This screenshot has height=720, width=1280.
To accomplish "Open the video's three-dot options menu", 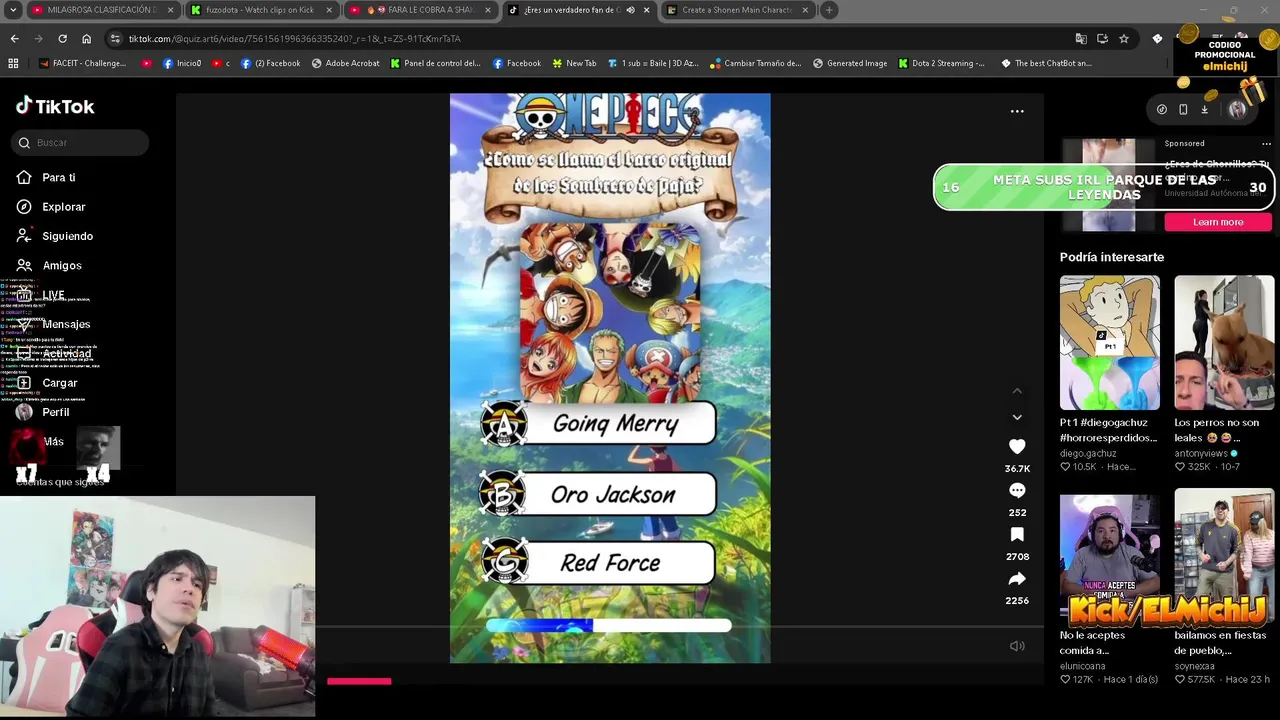I will point(1017,111).
